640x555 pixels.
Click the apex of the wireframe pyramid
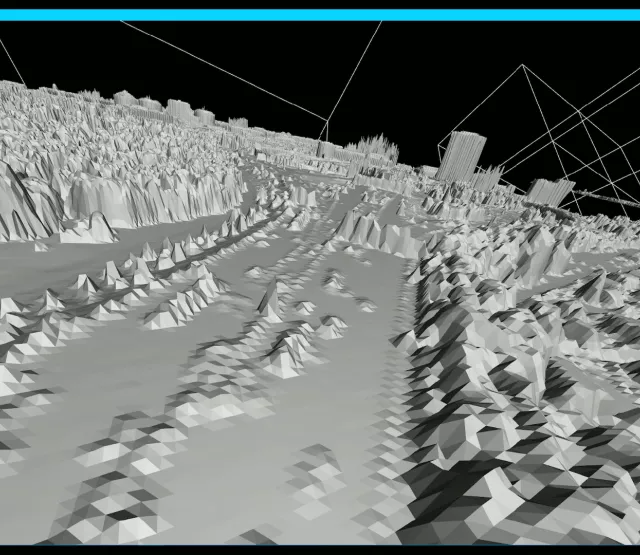click(521, 66)
